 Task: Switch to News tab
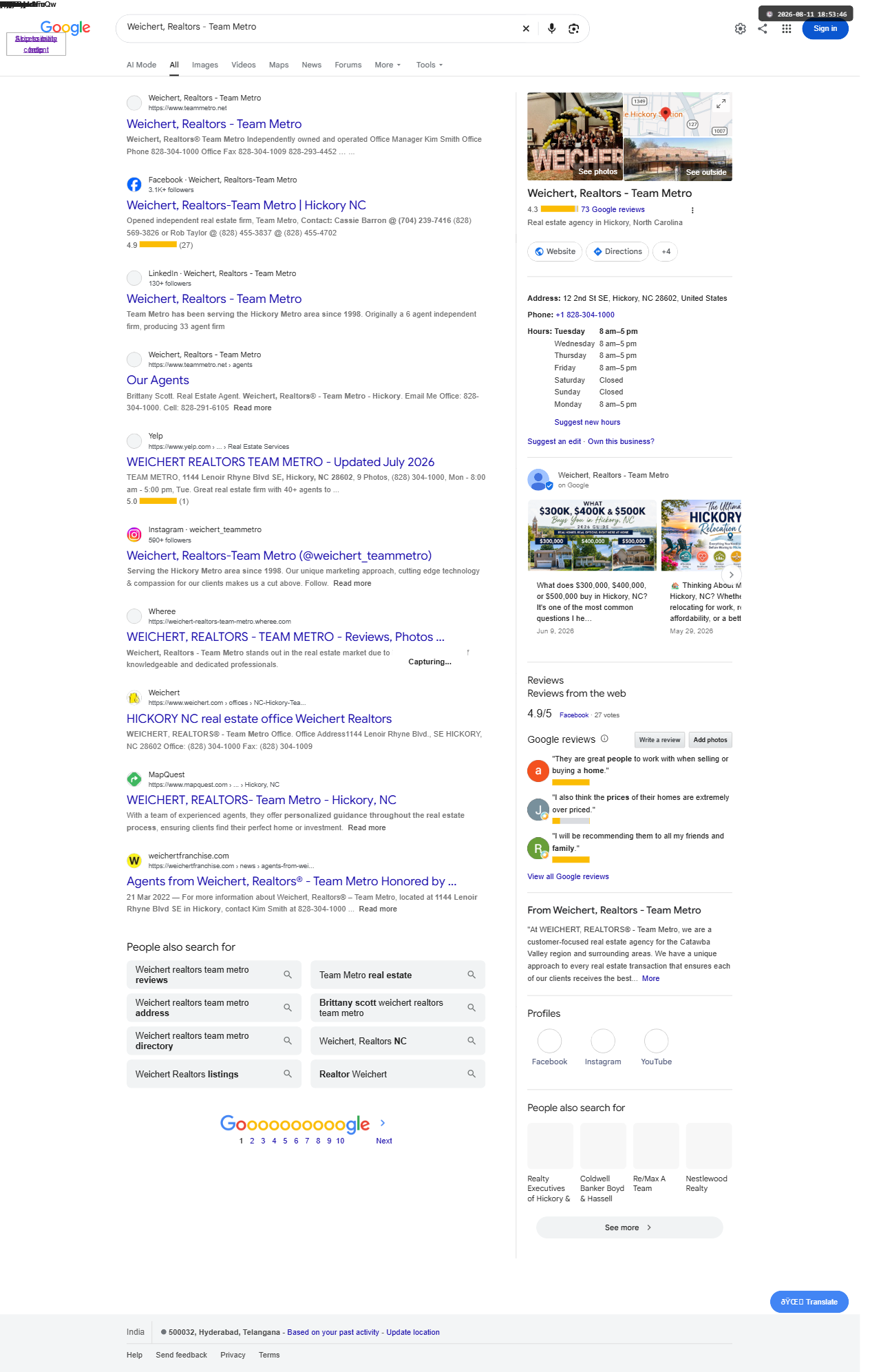(312, 65)
